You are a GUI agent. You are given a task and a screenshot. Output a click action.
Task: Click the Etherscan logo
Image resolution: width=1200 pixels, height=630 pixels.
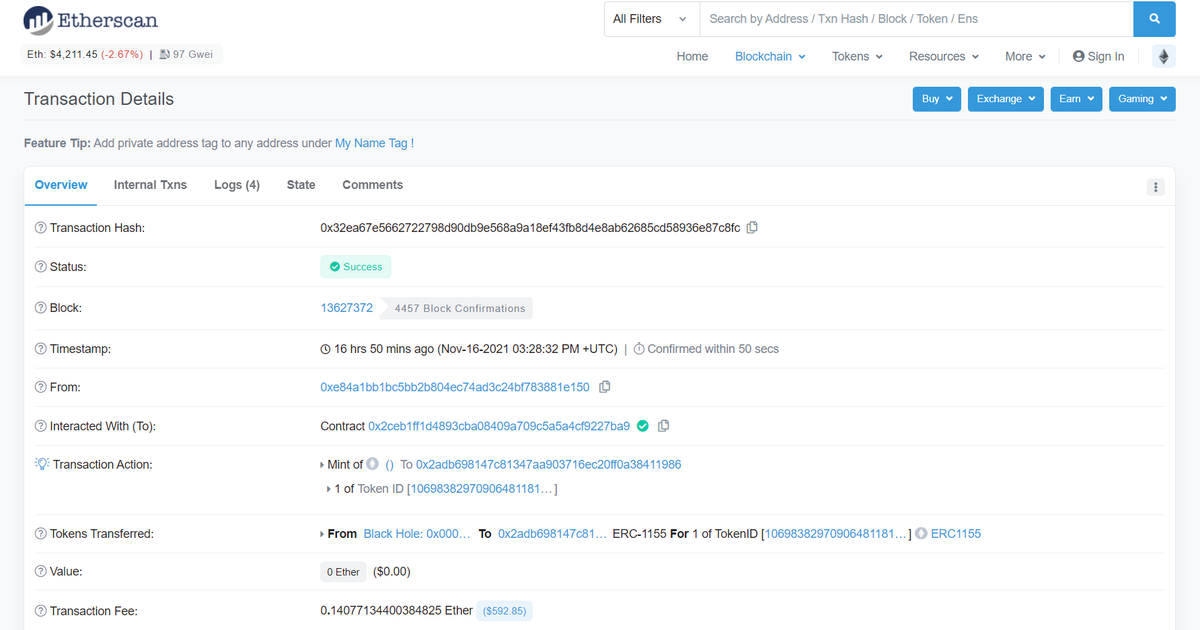91,19
